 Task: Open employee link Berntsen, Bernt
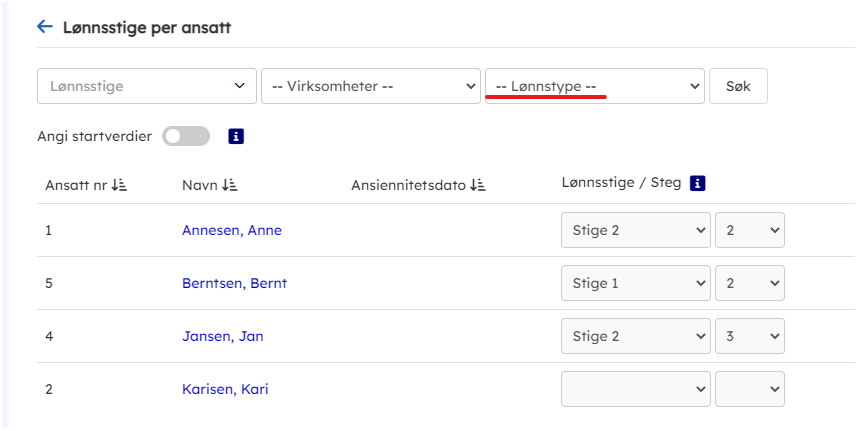point(234,283)
